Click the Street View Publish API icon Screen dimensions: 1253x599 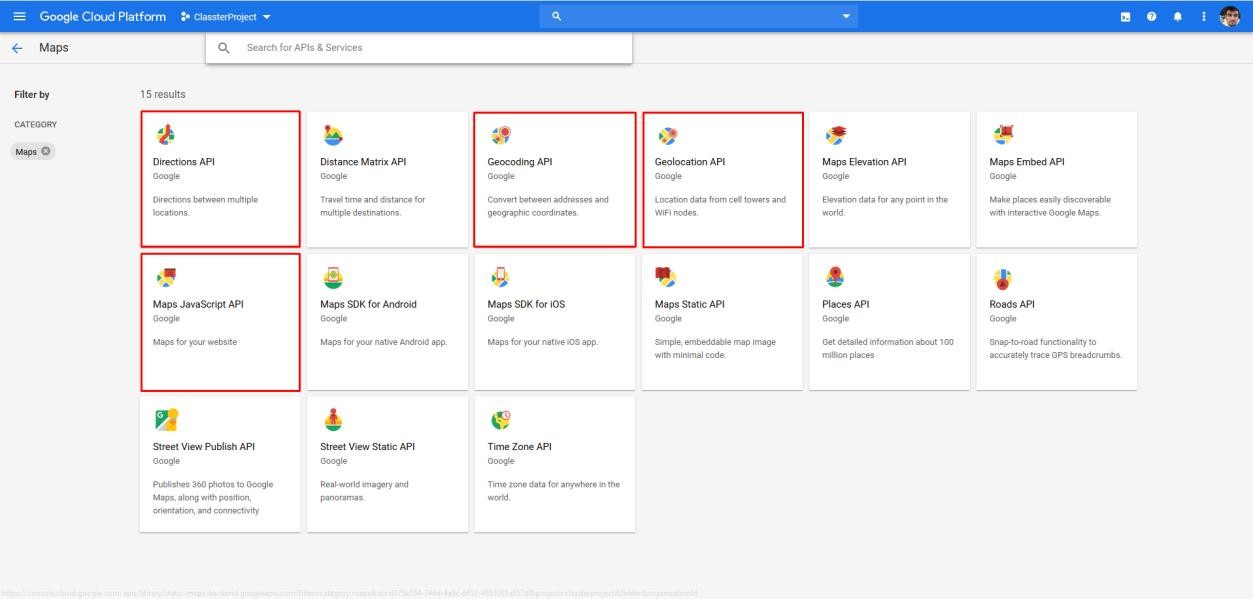tap(166, 420)
